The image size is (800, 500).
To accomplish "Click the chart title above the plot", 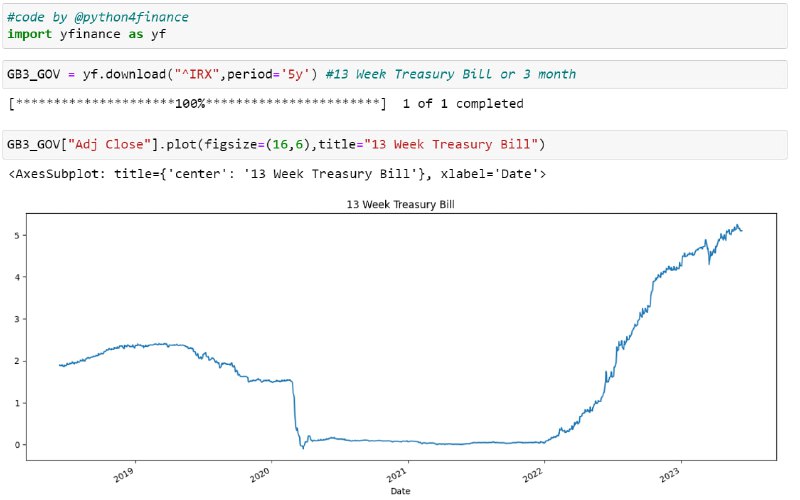I will click(x=401, y=205).
